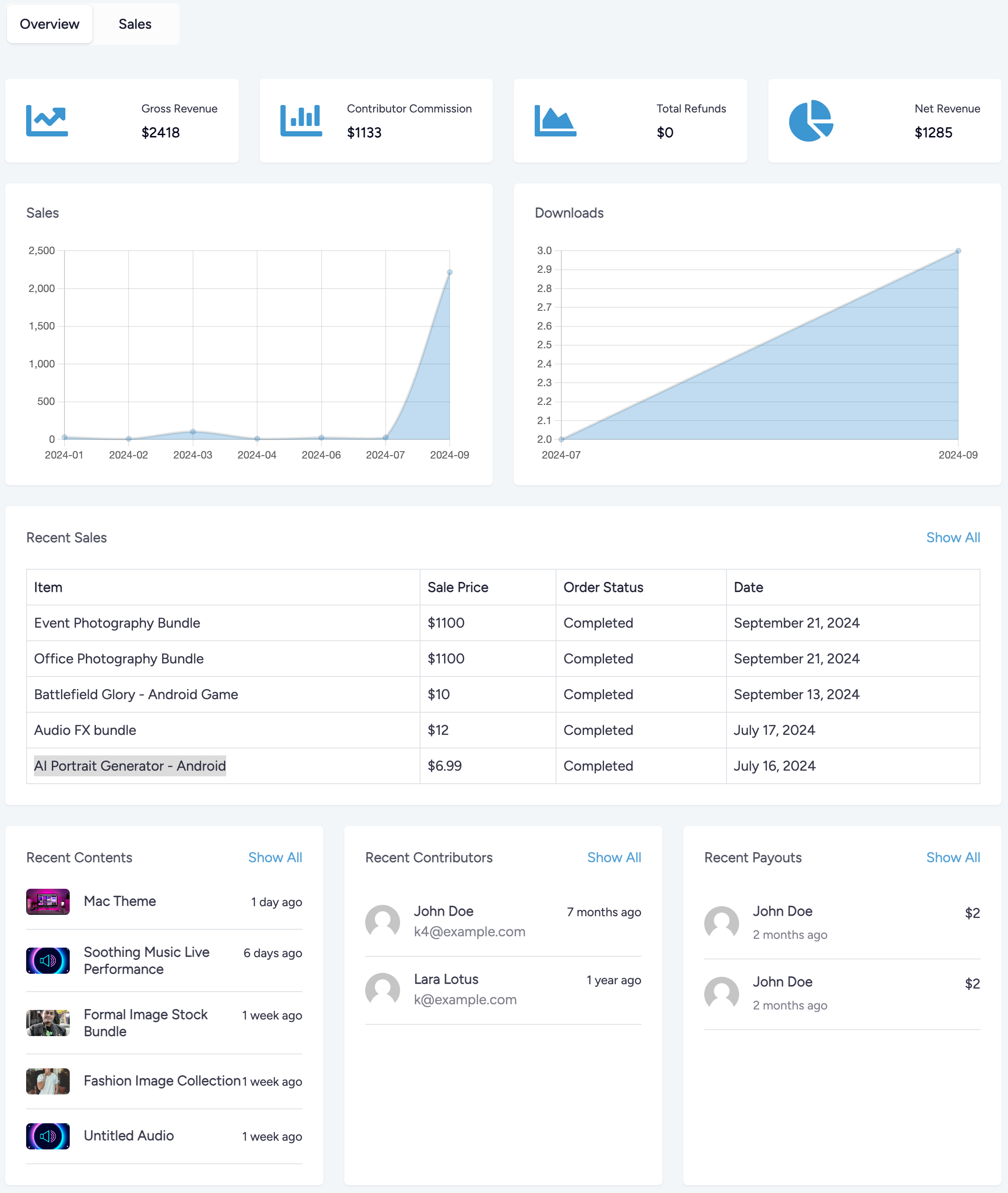Viewport: 1008px width, 1193px height.
Task: Click the 2024-09 data point on Sales chart
Action: 450,273
